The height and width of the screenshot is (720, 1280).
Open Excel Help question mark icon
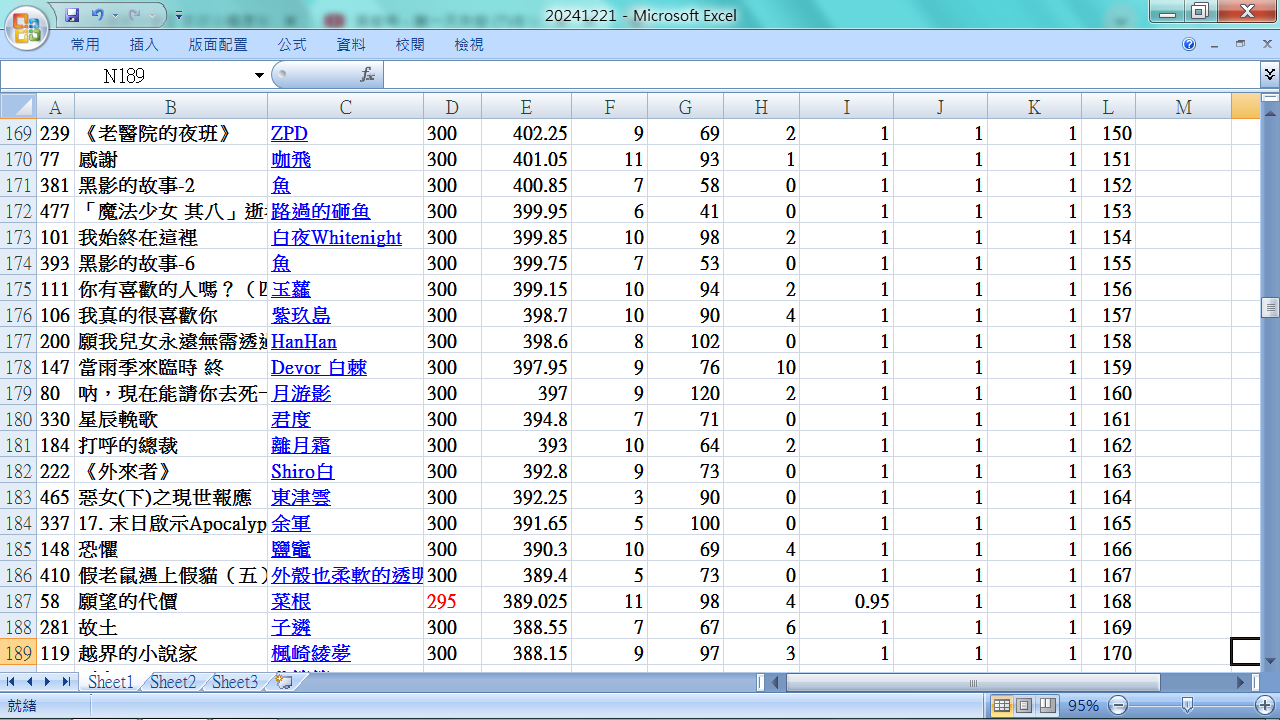[x=1189, y=44]
